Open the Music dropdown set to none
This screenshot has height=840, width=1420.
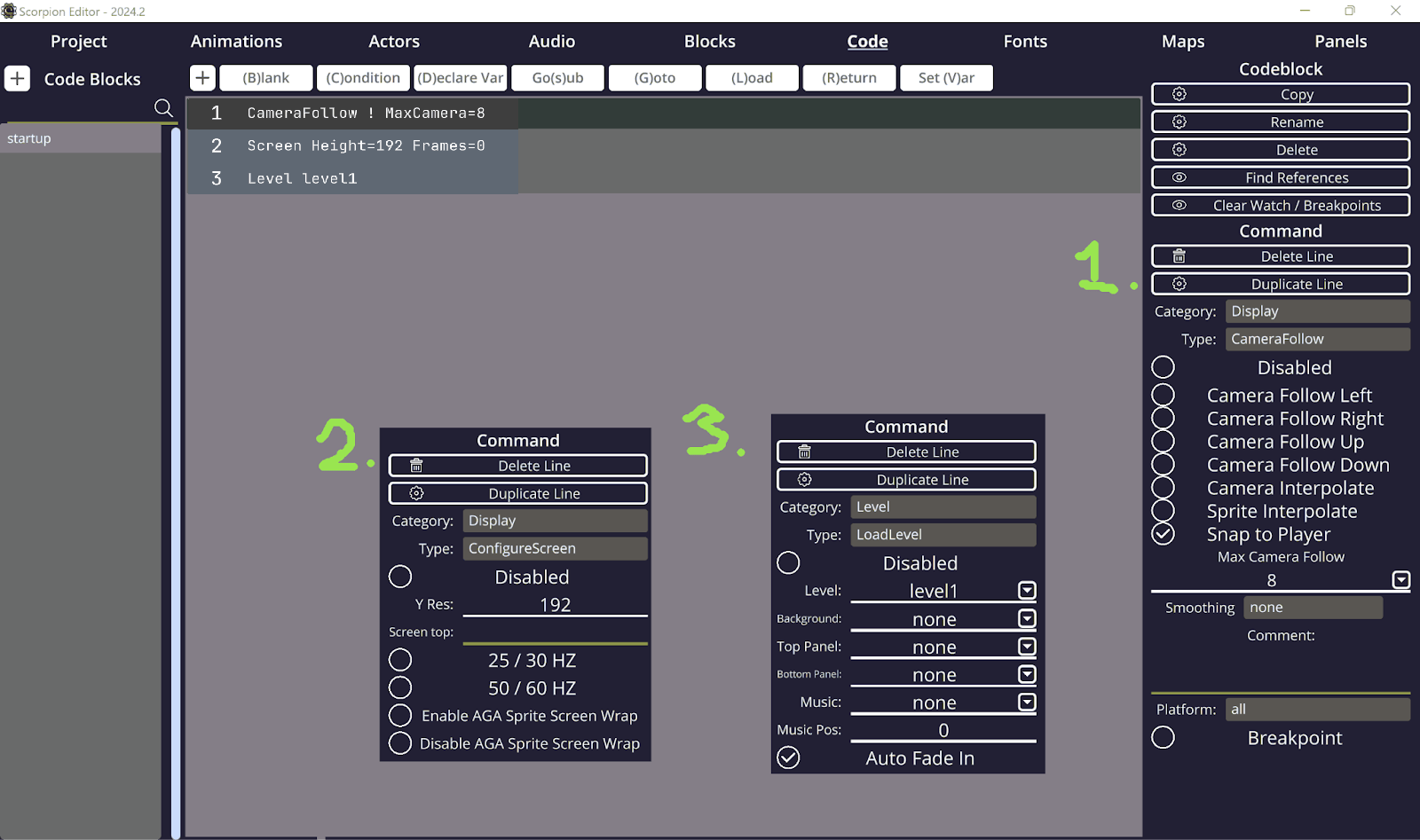coord(1027,703)
